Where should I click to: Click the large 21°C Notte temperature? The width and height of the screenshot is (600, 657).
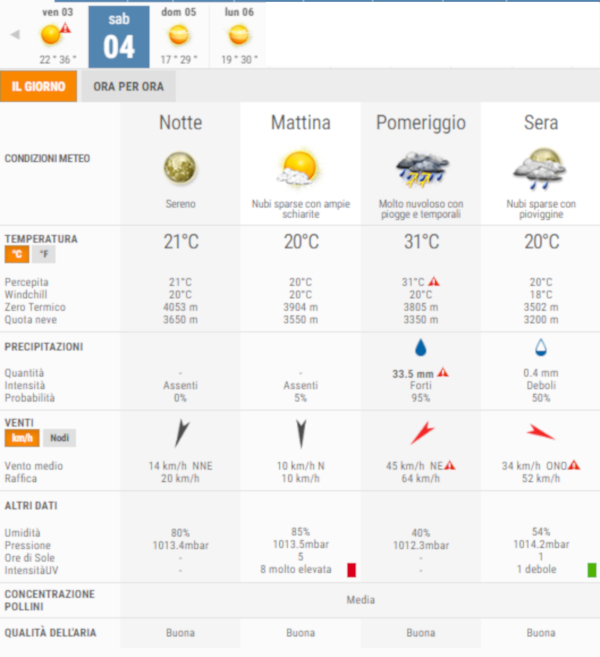181,242
